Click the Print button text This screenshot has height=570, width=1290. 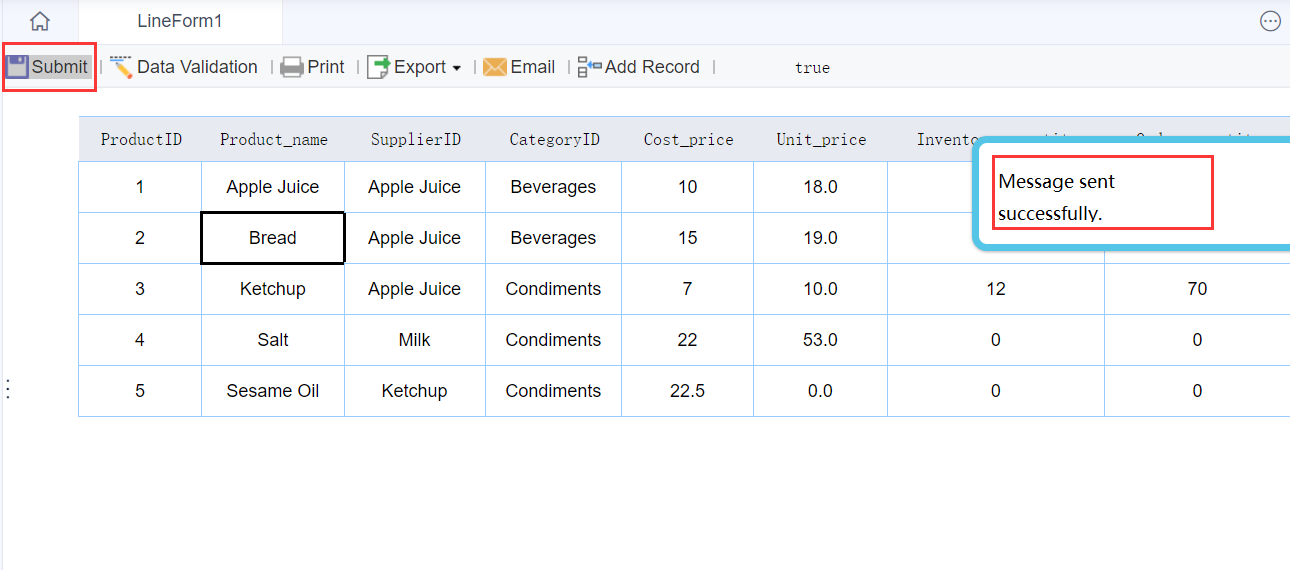326,67
